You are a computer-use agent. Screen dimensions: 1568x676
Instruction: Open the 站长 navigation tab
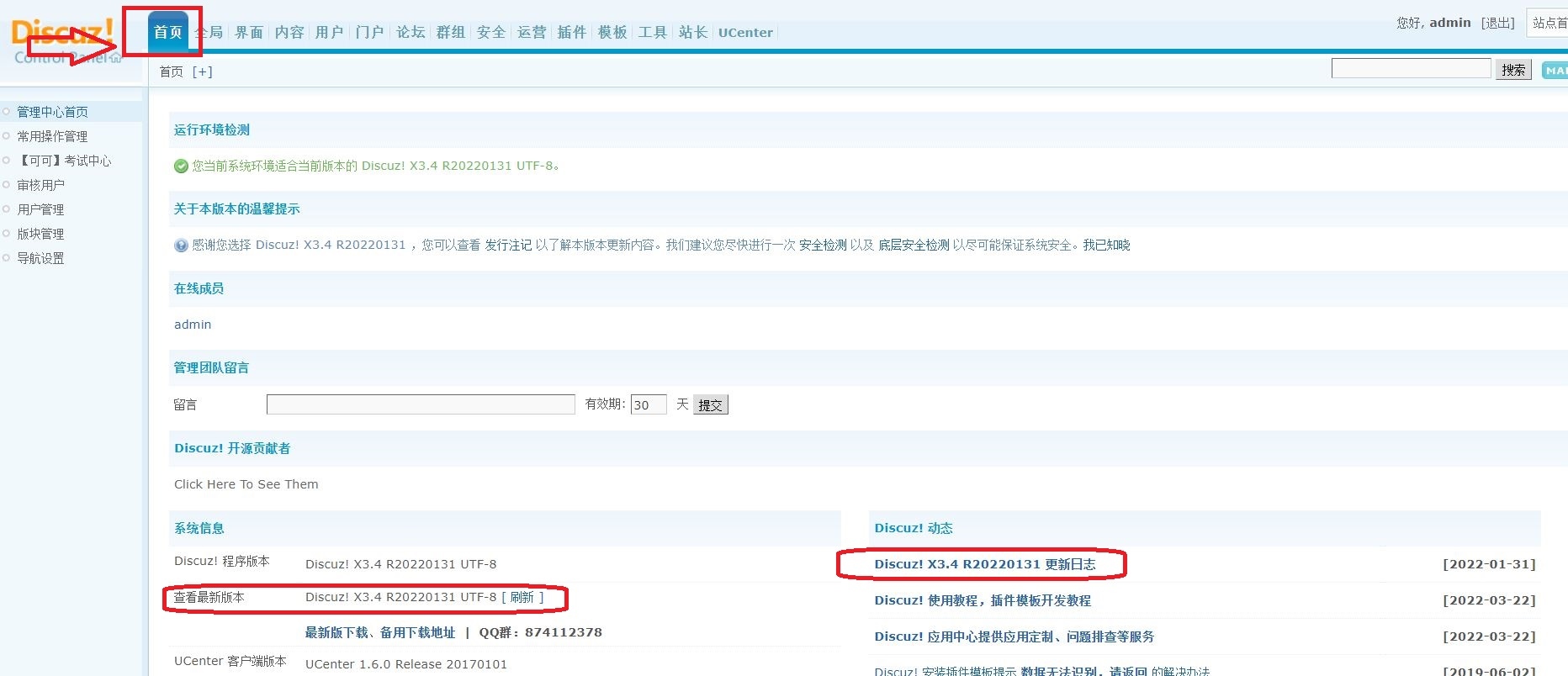click(693, 33)
